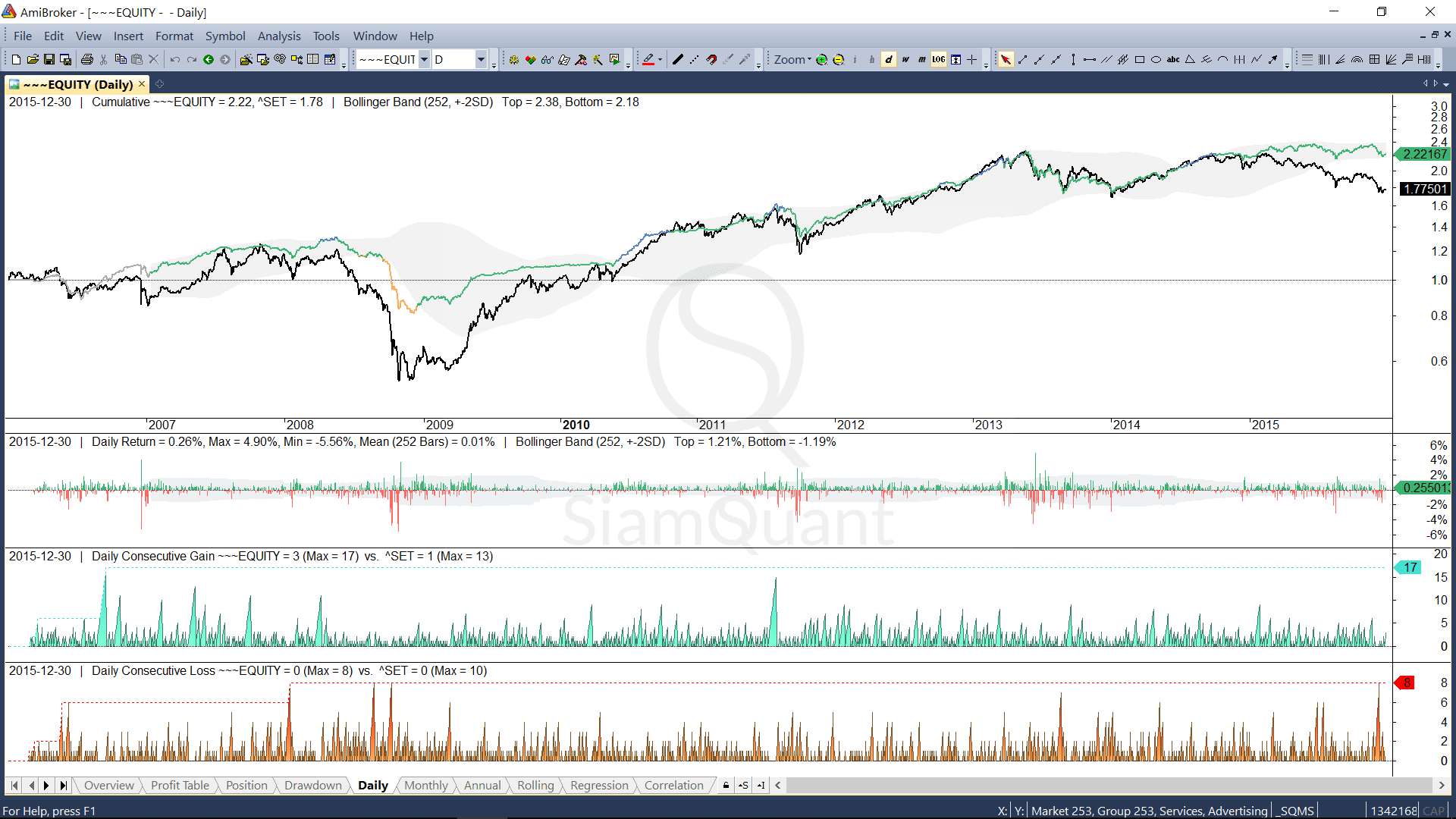
Task: Select the triangle drawing tool
Action: [1190, 60]
